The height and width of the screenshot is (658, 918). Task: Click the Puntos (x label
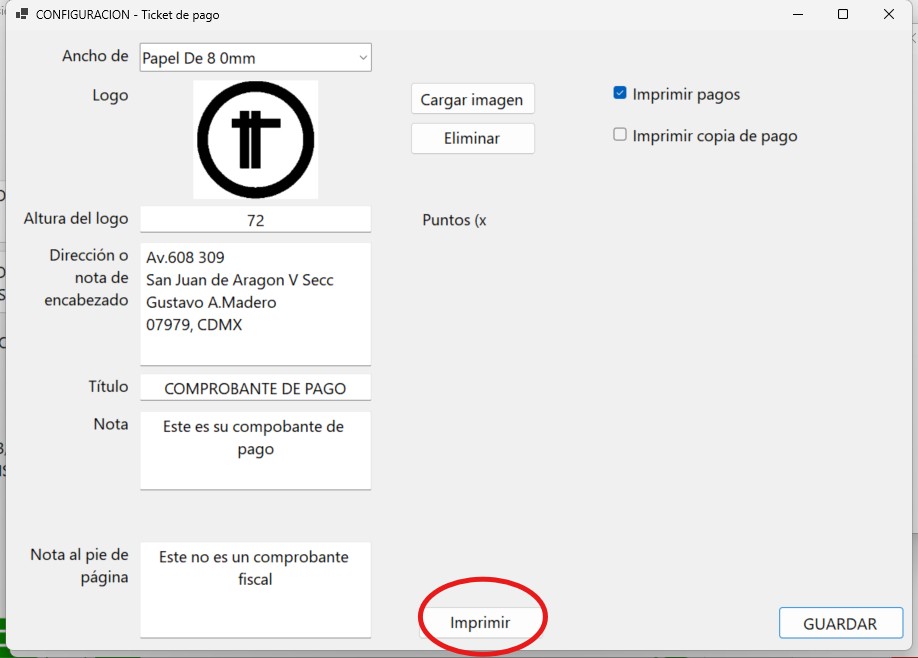coord(454,220)
